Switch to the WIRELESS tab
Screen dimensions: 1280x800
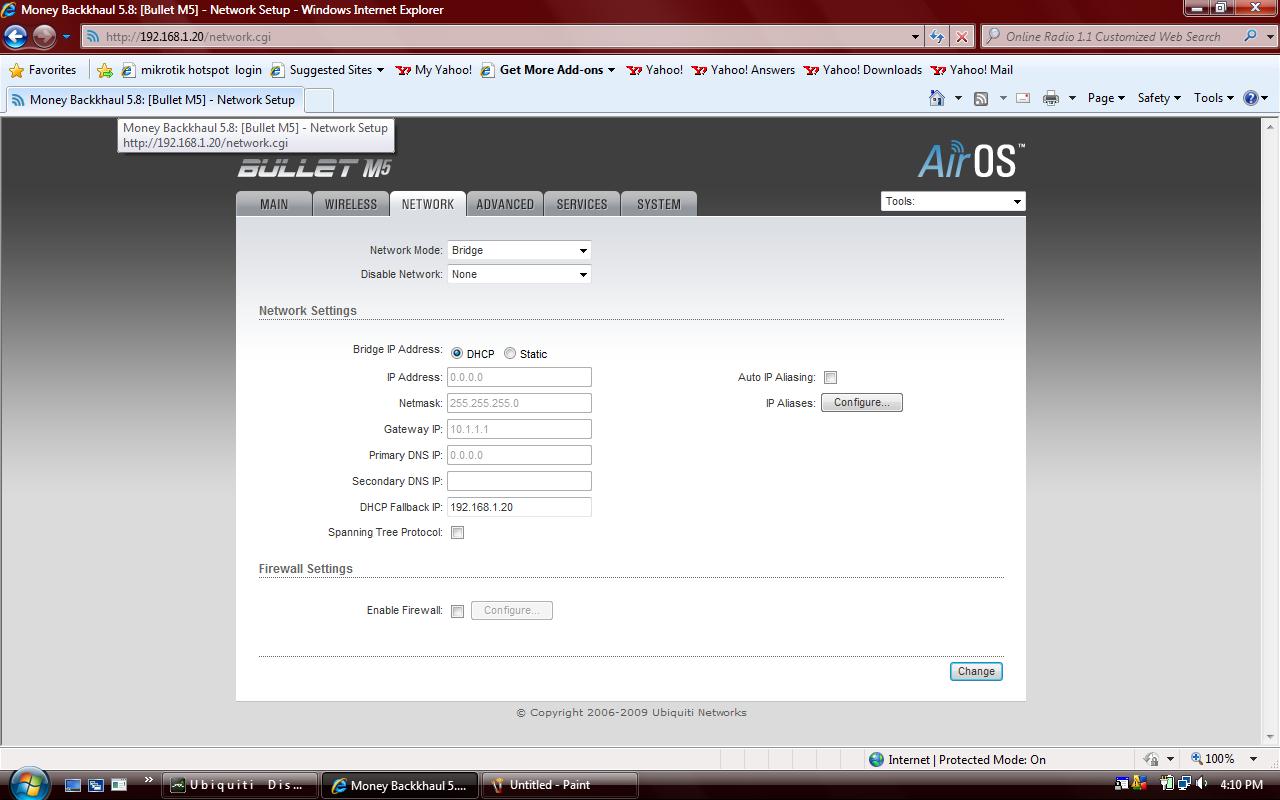351,204
